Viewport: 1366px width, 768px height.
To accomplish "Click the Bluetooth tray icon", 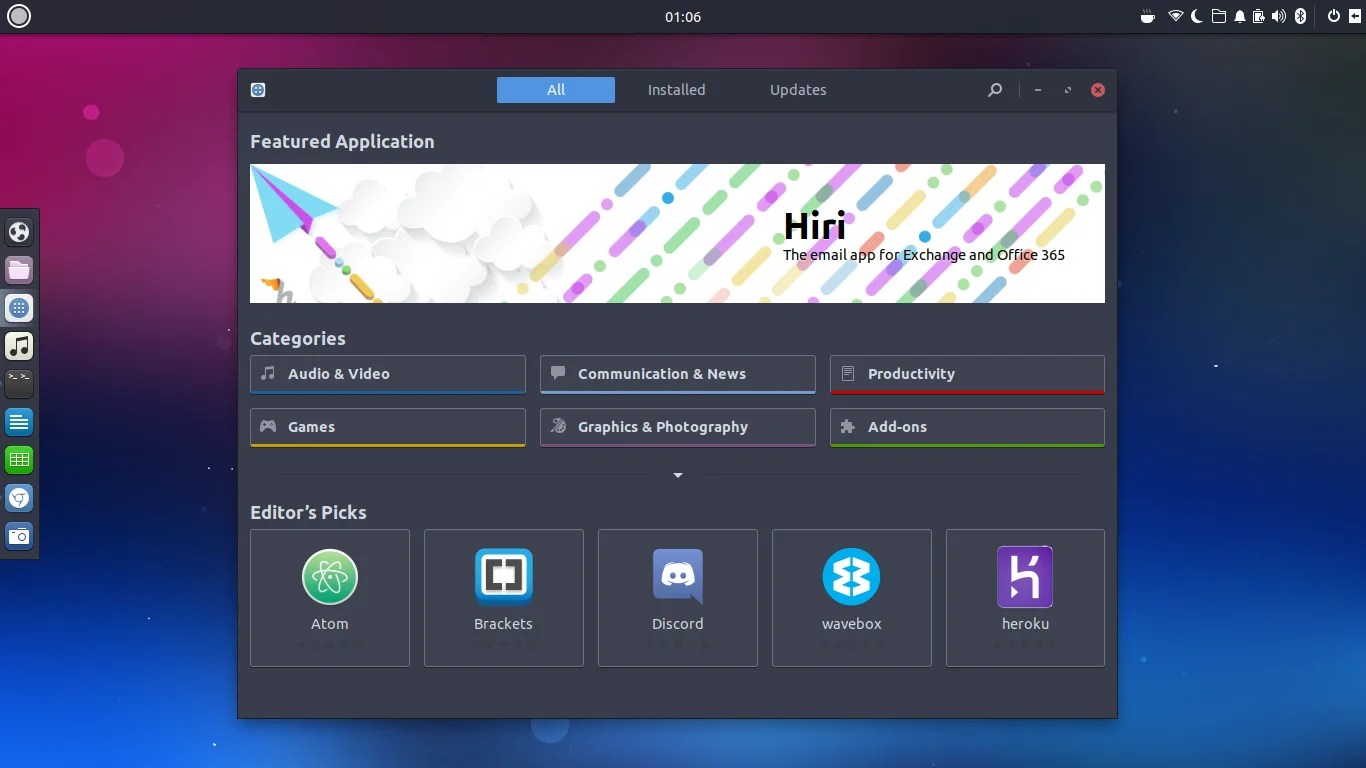I will (x=1301, y=16).
